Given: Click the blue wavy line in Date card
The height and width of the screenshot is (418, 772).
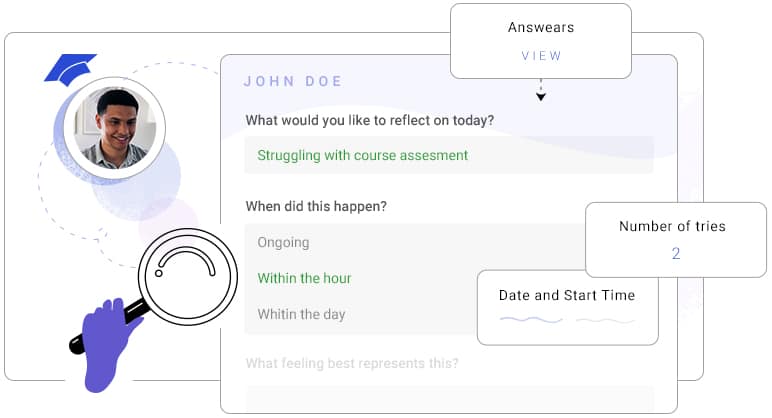Looking at the screenshot, I should pos(531,321).
